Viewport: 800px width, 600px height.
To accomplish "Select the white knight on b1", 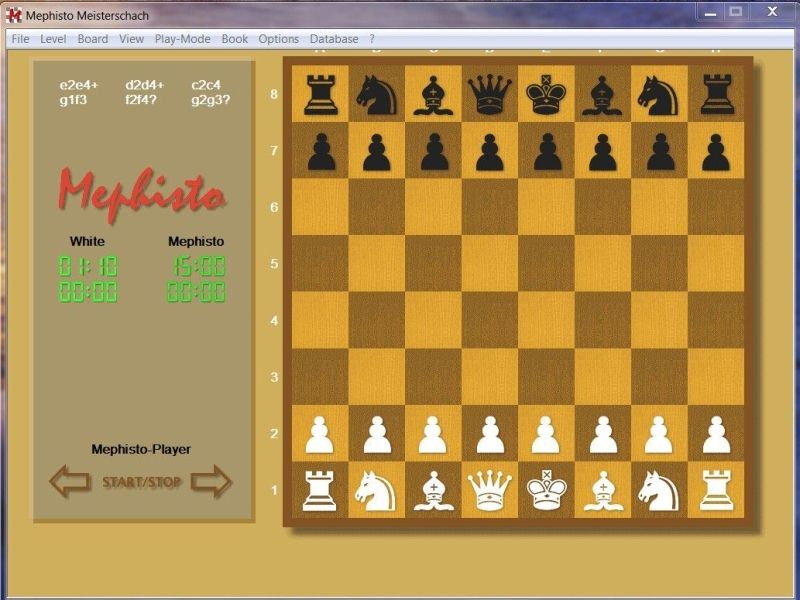I will pyautogui.click(x=376, y=491).
